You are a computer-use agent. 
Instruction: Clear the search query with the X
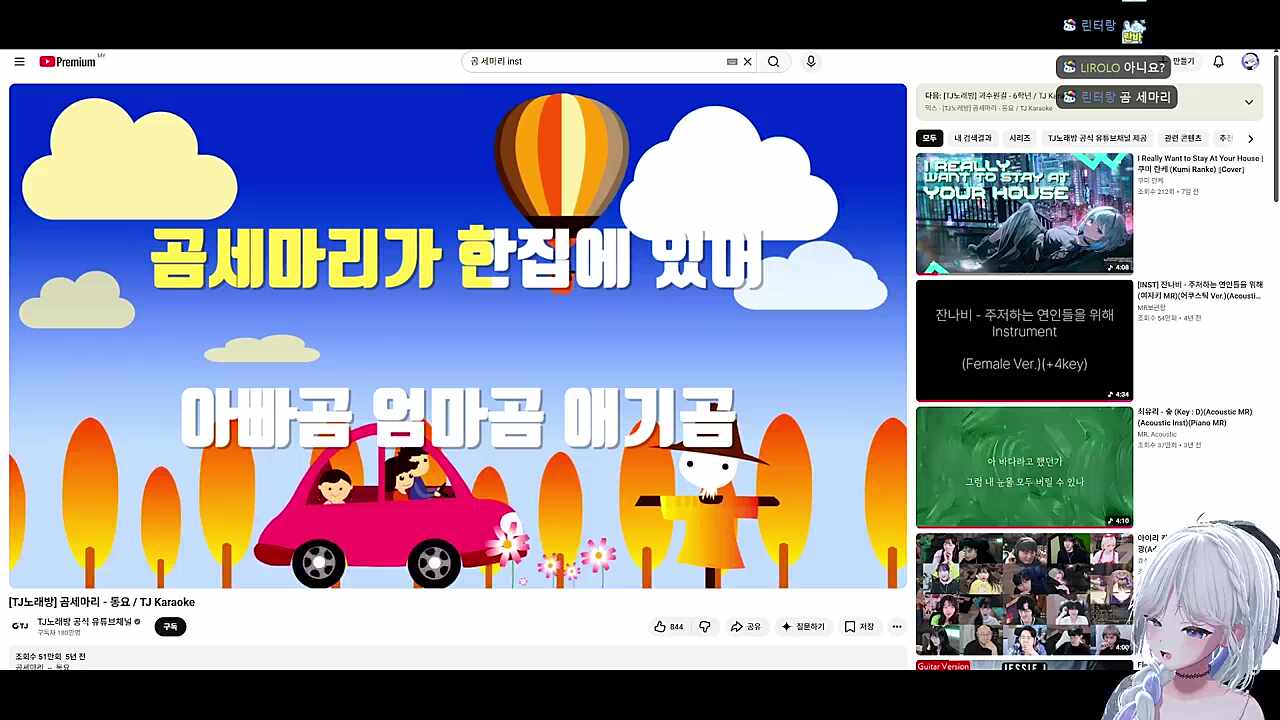(747, 62)
